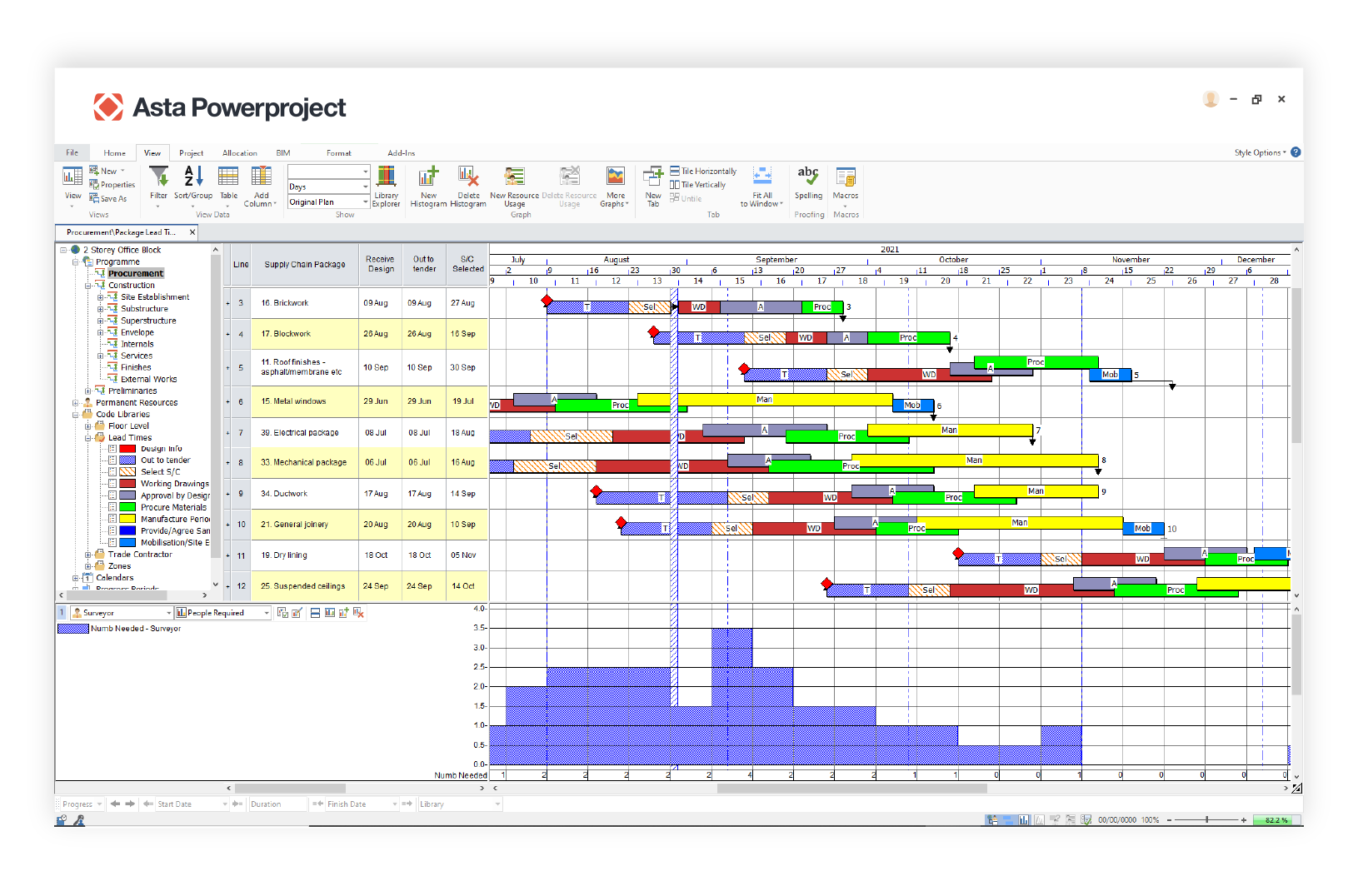
Task: Click the blue Provide/Agree Samples color swatch
Action: (x=127, y=530)
